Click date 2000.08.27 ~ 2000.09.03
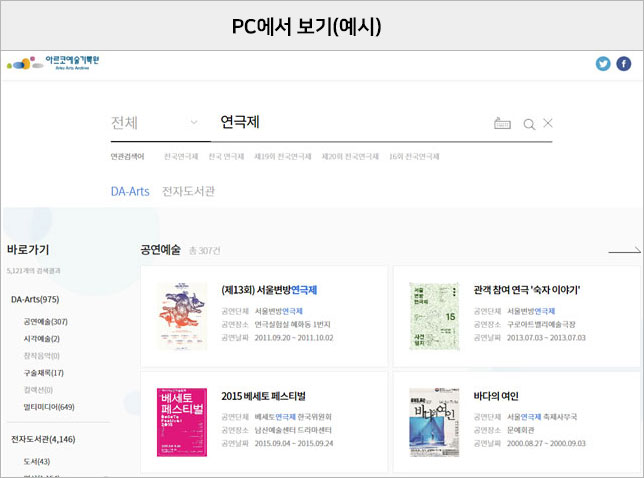 coord(546,444)
